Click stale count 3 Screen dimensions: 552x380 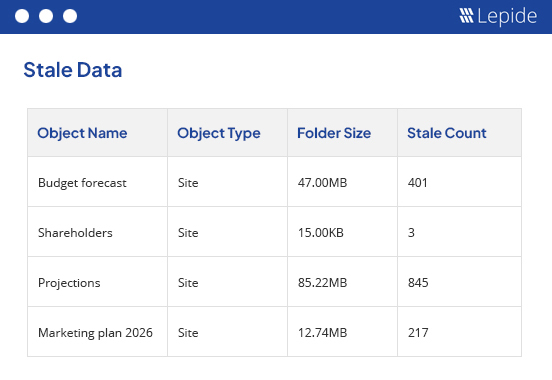[x=411, y=233]
